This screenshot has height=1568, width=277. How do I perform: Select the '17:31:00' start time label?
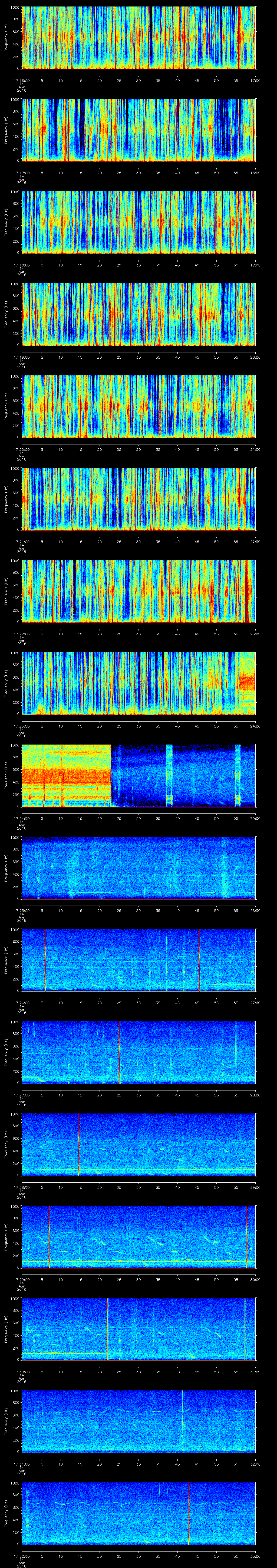pos(21,1463)
